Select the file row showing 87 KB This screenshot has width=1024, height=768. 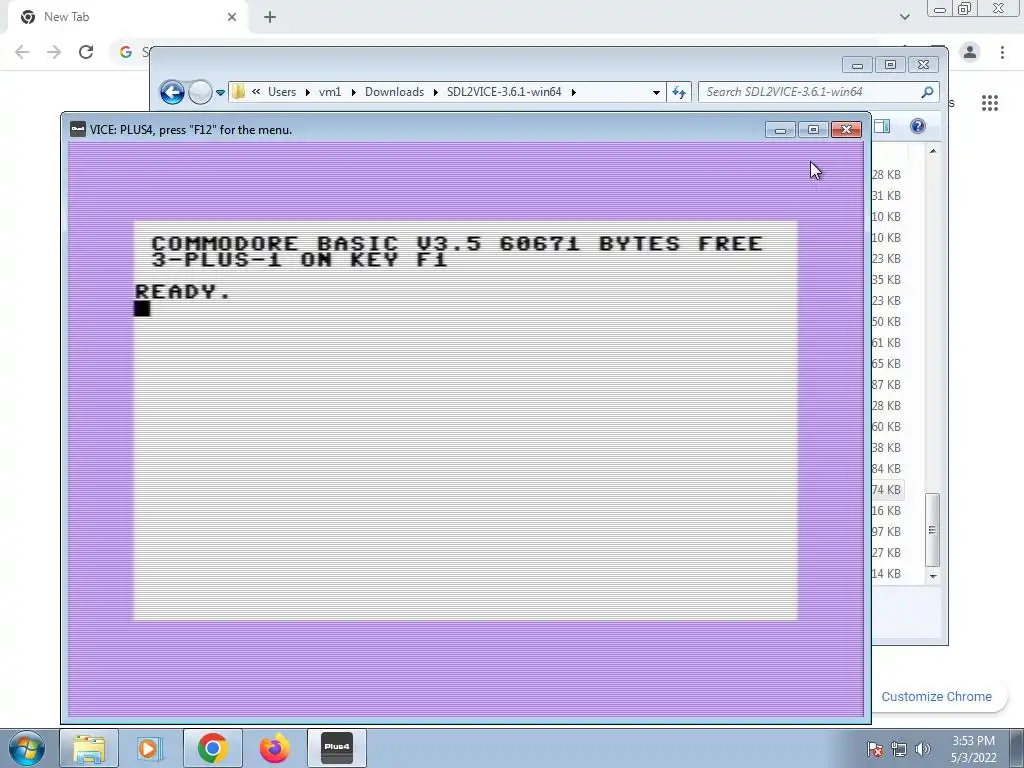click(887, 385)
